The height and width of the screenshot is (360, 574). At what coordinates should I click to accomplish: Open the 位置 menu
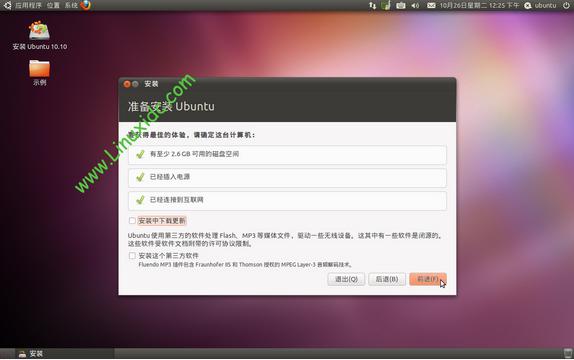(53, 5)
